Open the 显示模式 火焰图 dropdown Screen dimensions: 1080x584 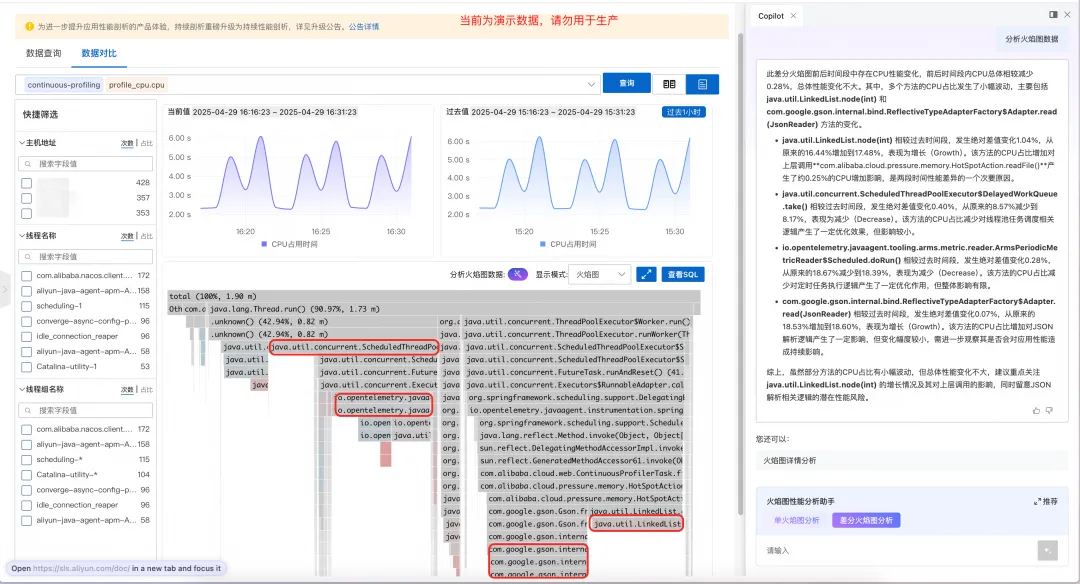[599, 274]
